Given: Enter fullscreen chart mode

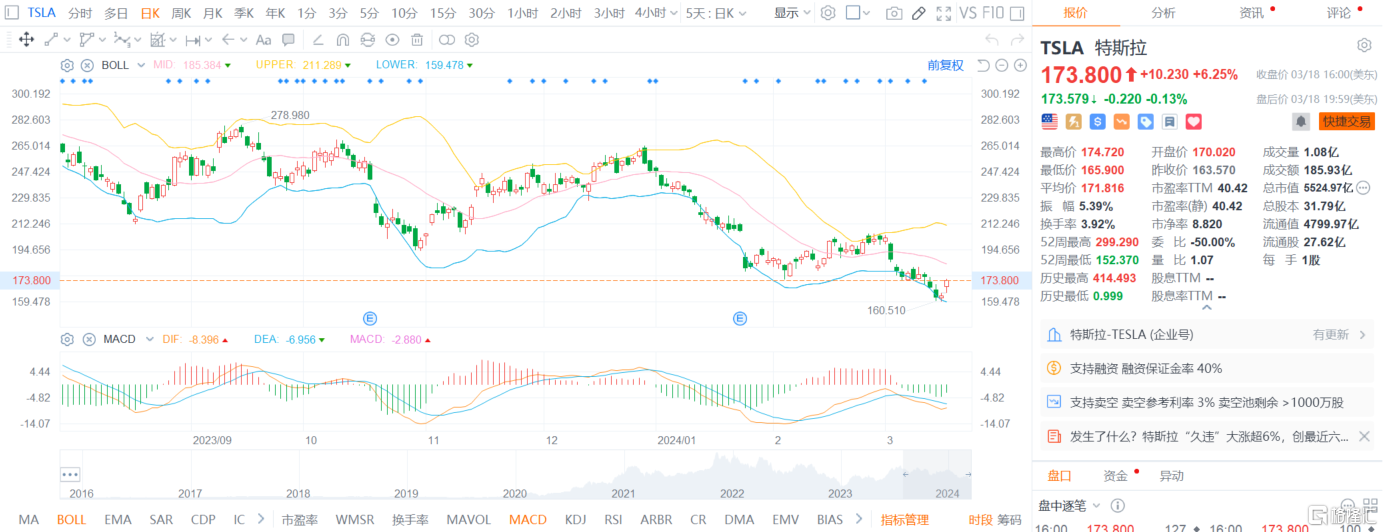Looking at the screenshot, I should coord(942,13).
